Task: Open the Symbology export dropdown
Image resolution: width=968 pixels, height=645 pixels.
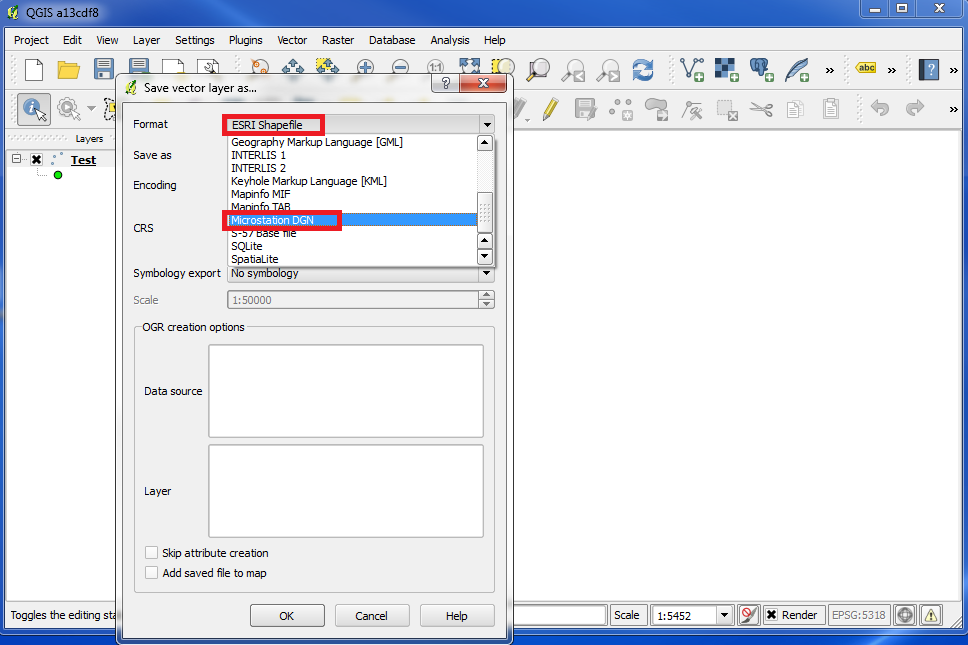Action: [x=486, y=273]
